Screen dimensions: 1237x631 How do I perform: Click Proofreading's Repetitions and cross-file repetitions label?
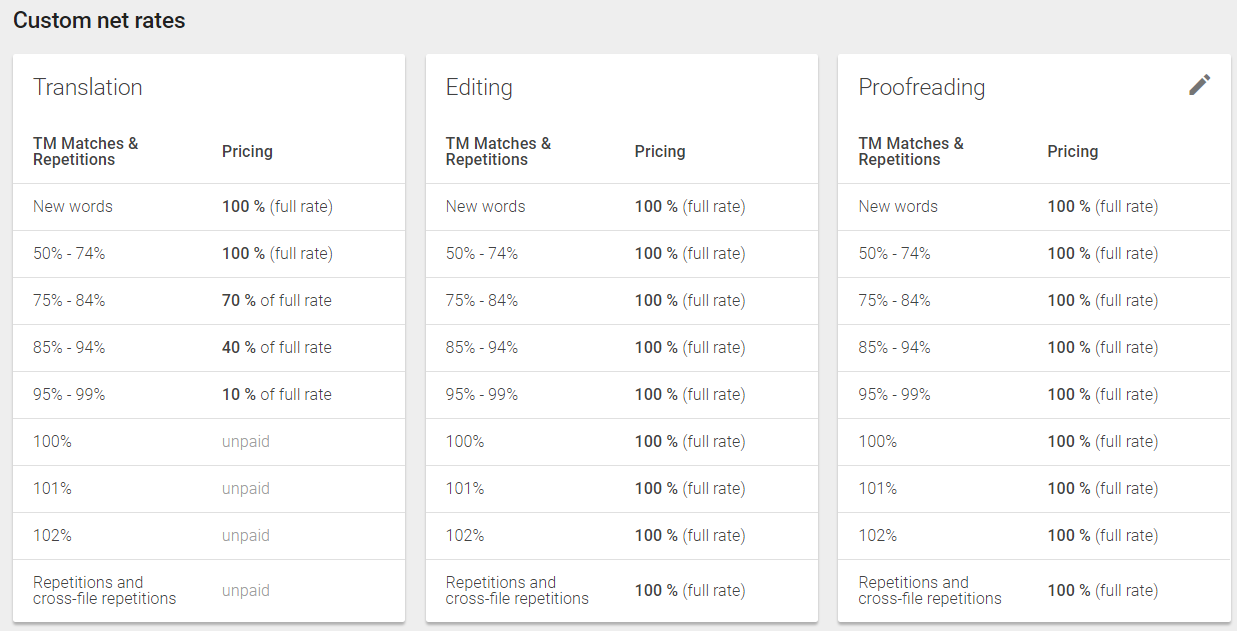pyautogui.click(x=929, y=590)
